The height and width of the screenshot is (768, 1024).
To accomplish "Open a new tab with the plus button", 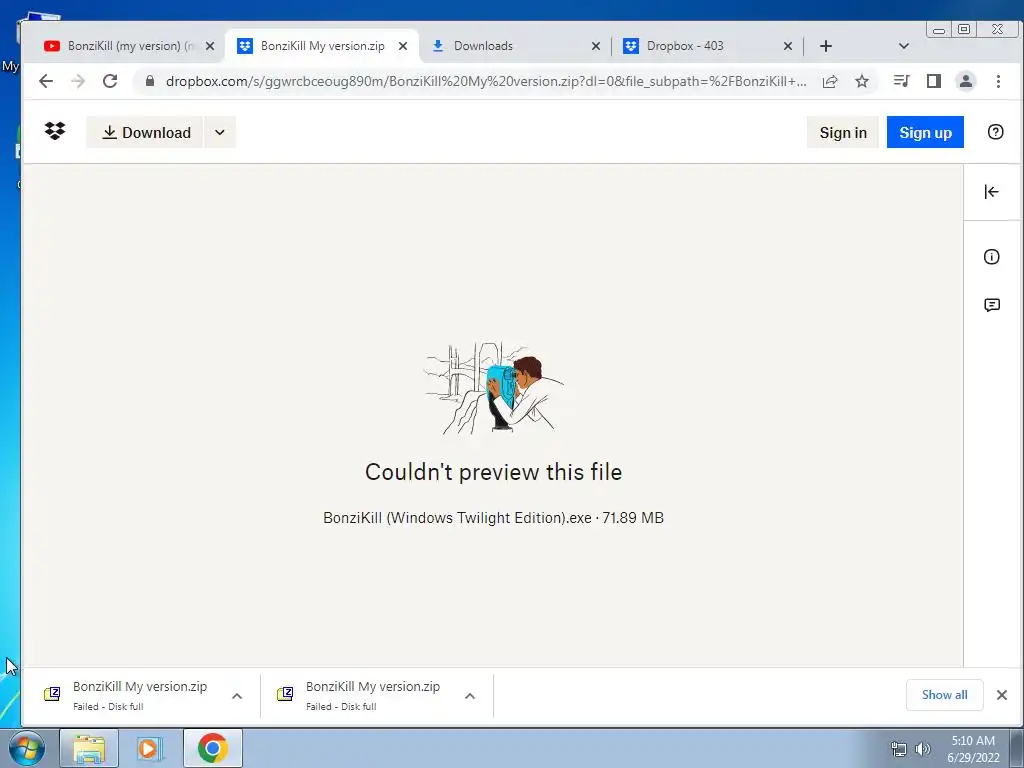I will click(x=825, y=46).
